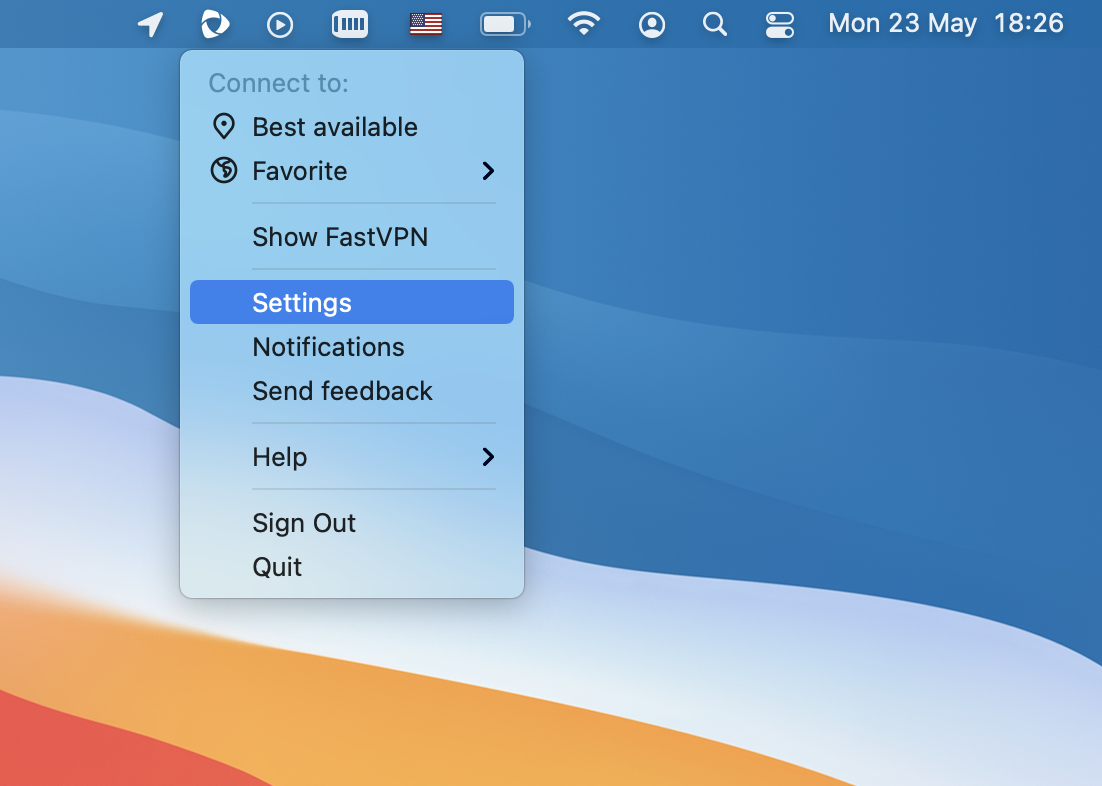This screenshot has width=1102, height=786.
Task: Open Settings from the menu
Action: coord(351,302)
